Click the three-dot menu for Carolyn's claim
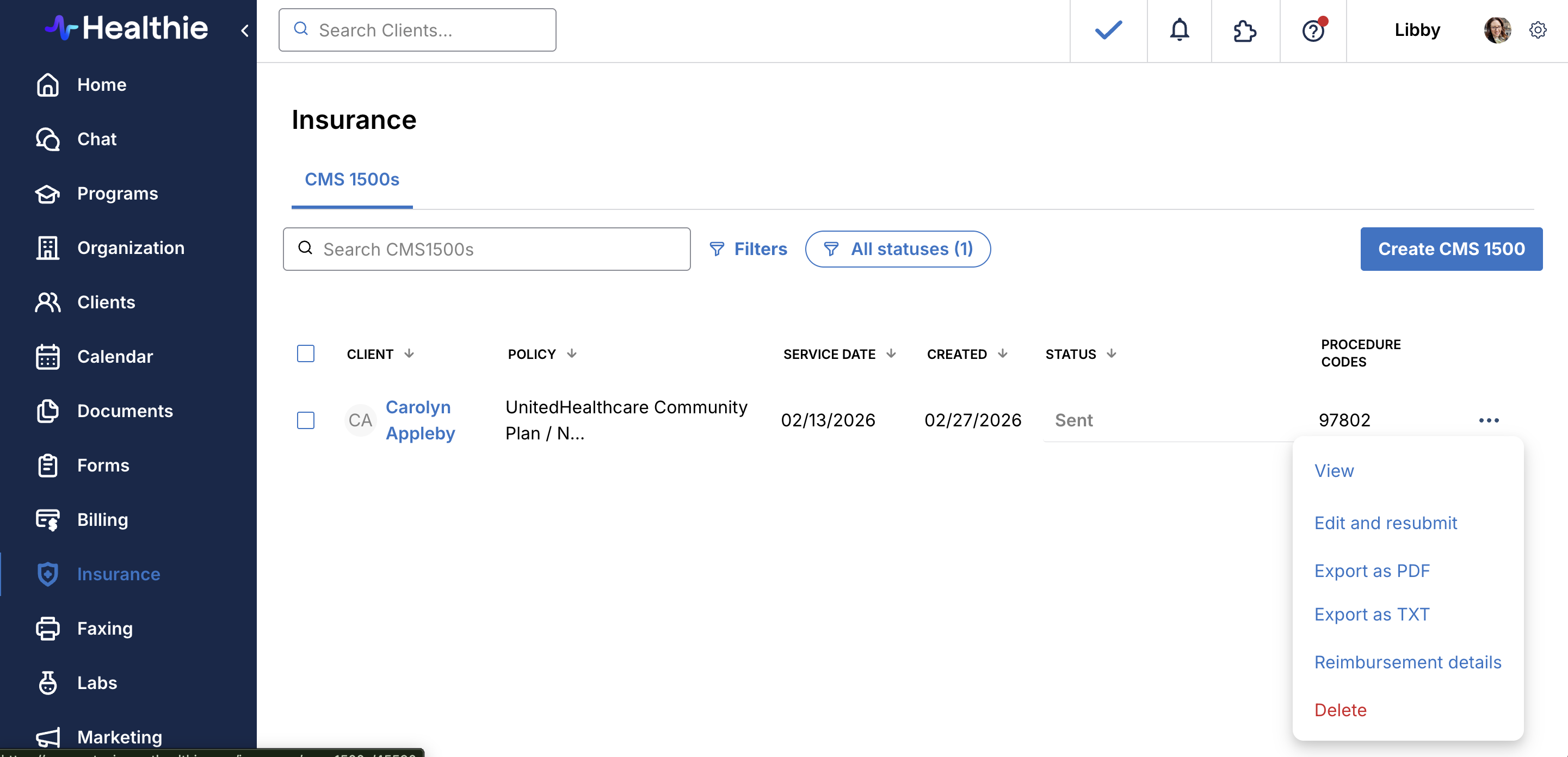 (x=1488, y=420)
